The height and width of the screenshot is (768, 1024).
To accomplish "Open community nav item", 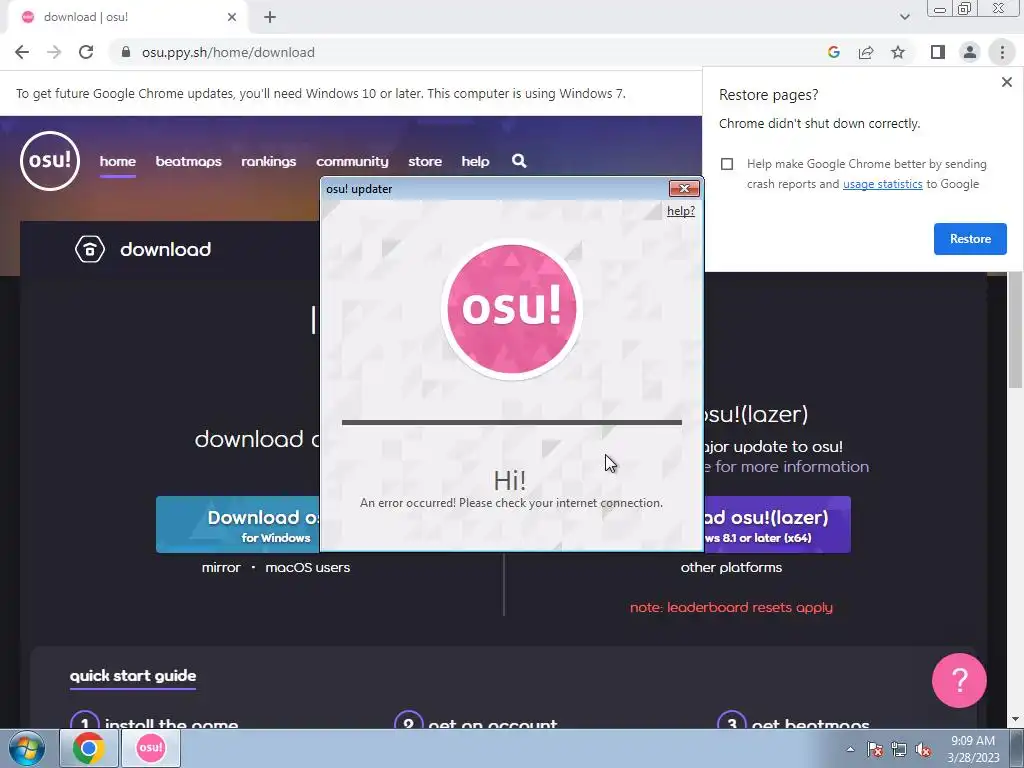I will click(352, 161).
